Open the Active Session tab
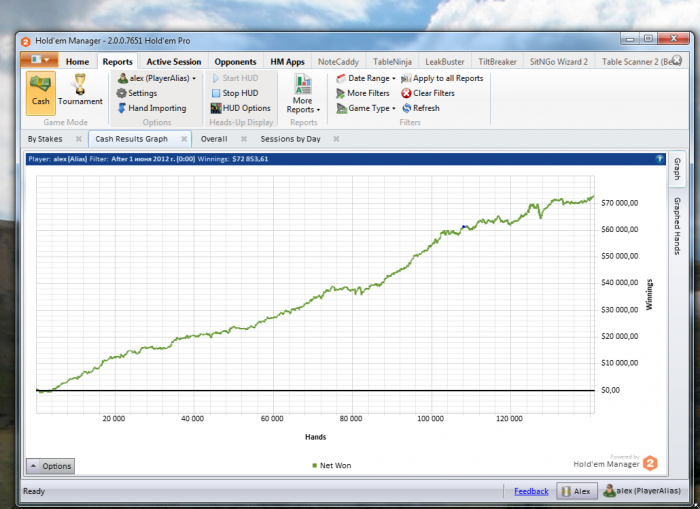The width and height of the screenshot is (700, 509). coord(174,62)
